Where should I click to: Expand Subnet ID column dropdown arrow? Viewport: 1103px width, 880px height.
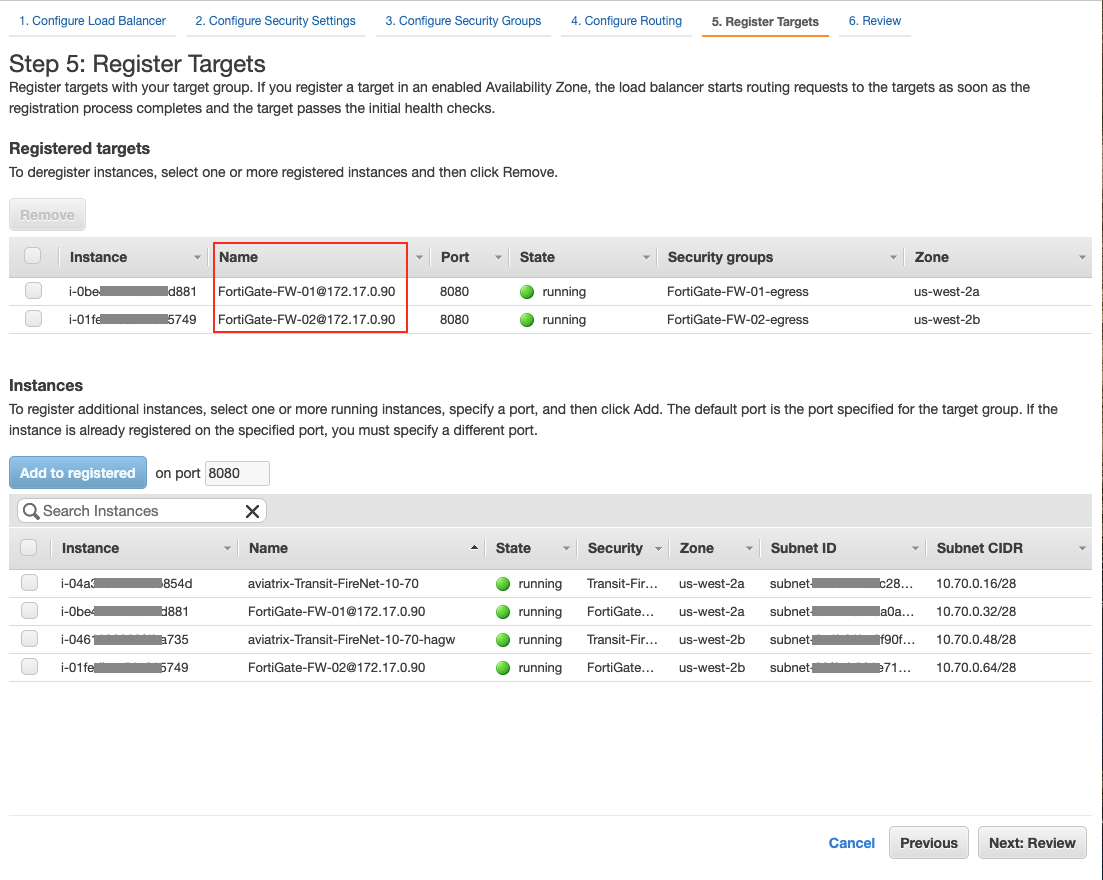point(914,549)
